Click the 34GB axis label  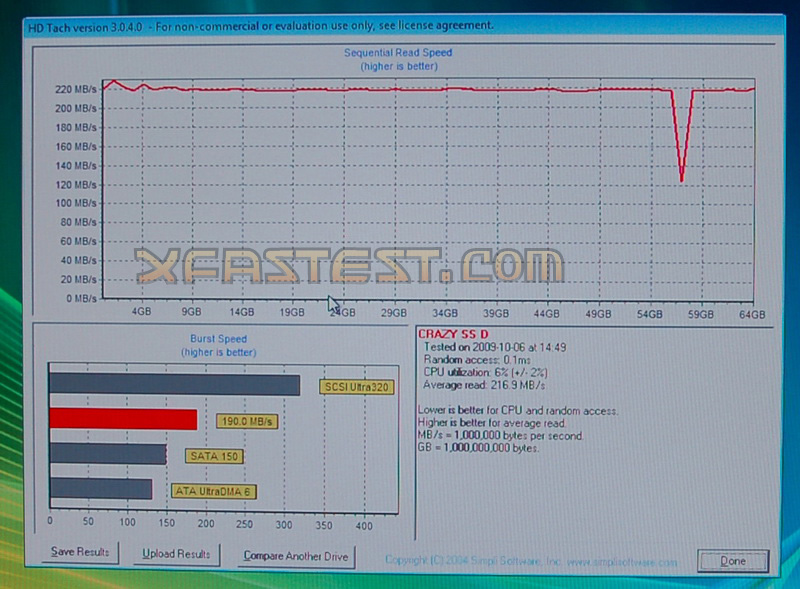click(x=445, y=313)
